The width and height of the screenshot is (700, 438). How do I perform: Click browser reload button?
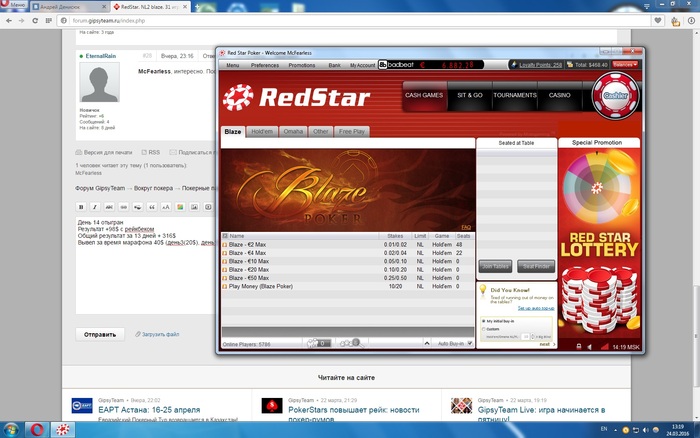click(x=35, y=21)
